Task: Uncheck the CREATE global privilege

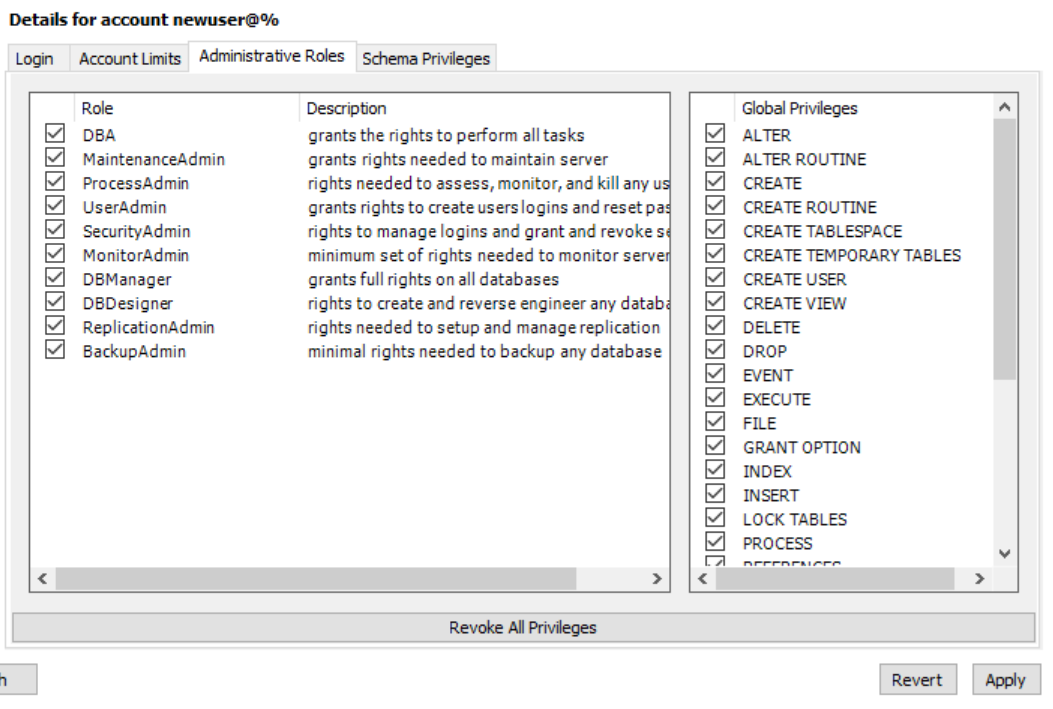Action: pos(715,182)
